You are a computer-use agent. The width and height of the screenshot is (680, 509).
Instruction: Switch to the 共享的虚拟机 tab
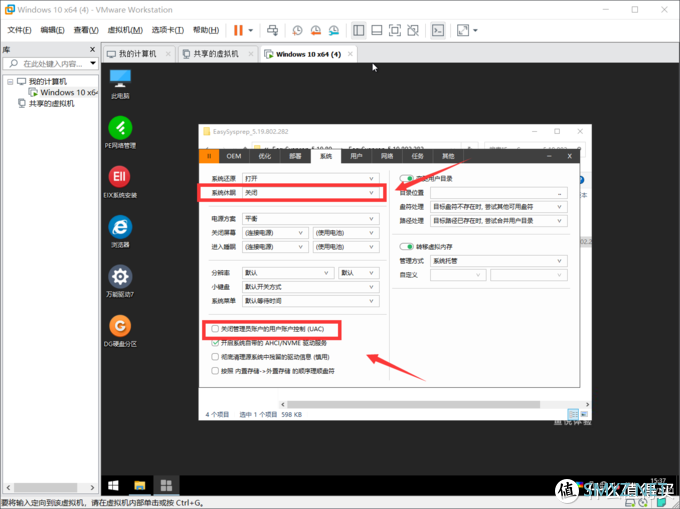pyautogui.click(x=216, y=54)
